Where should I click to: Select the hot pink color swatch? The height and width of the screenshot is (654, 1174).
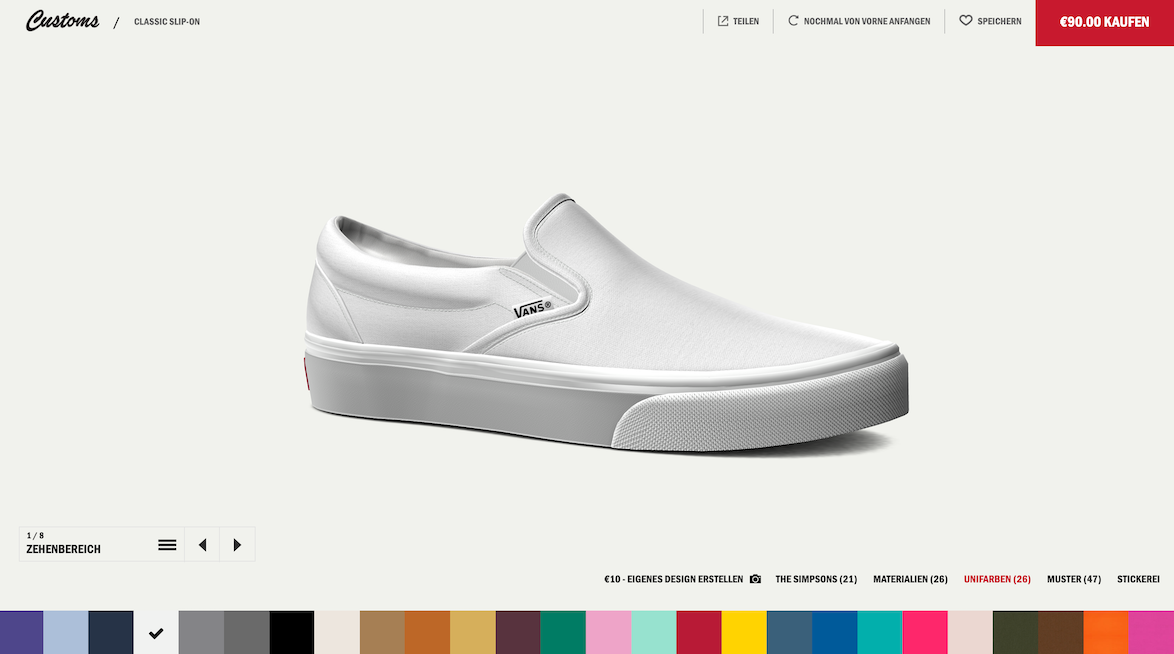pyautogui.click(x=925, y=632)
